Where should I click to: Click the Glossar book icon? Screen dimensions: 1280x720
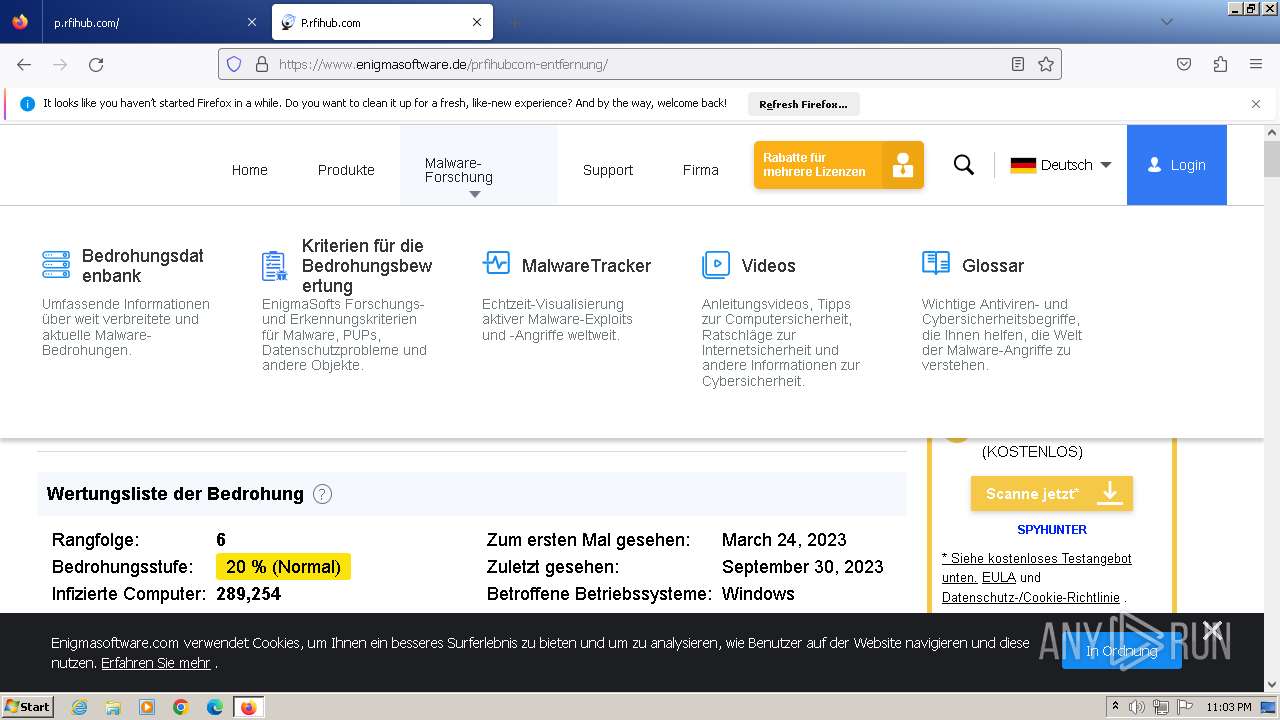click(x=936, y=264)
